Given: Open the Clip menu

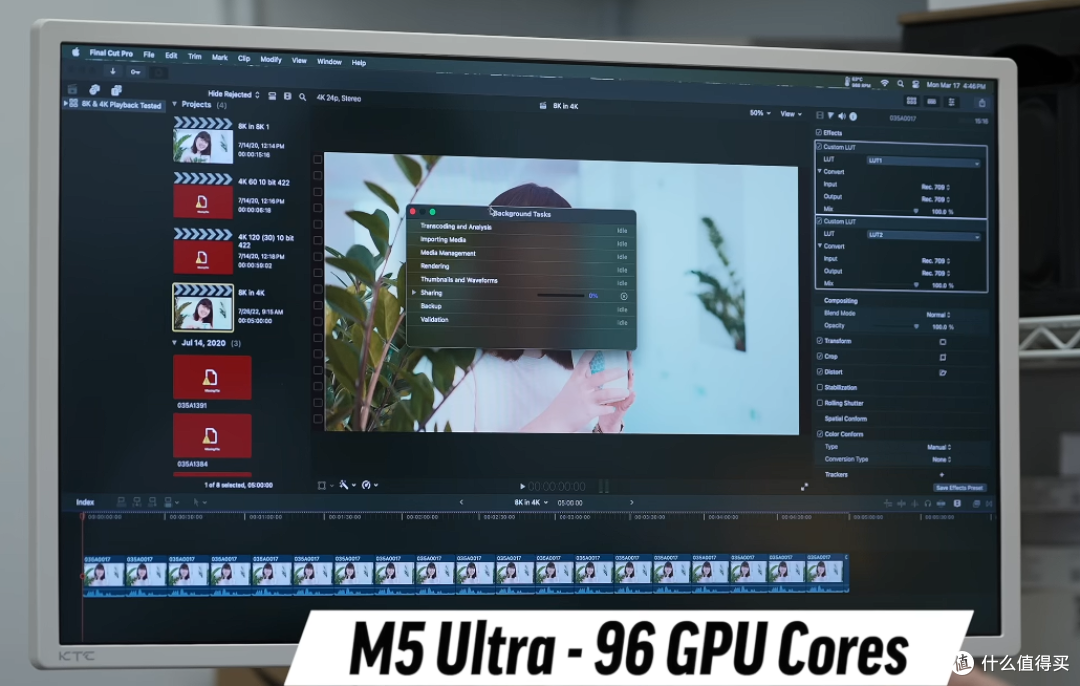Looking at the screenshot, I should click(244, 59).
